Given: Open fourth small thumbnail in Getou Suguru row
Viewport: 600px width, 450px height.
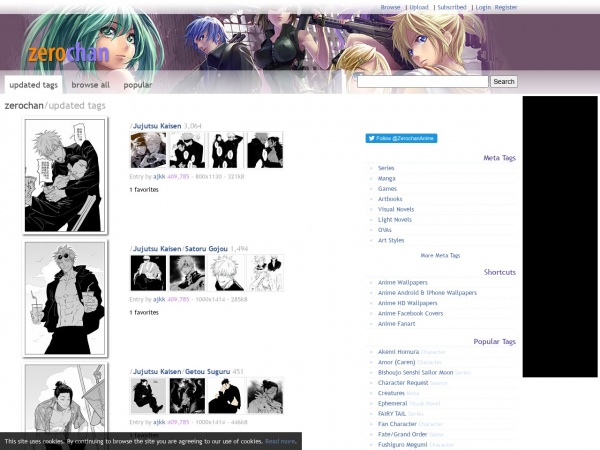Looking at the screenshot, I should click(x=265, y=396).
